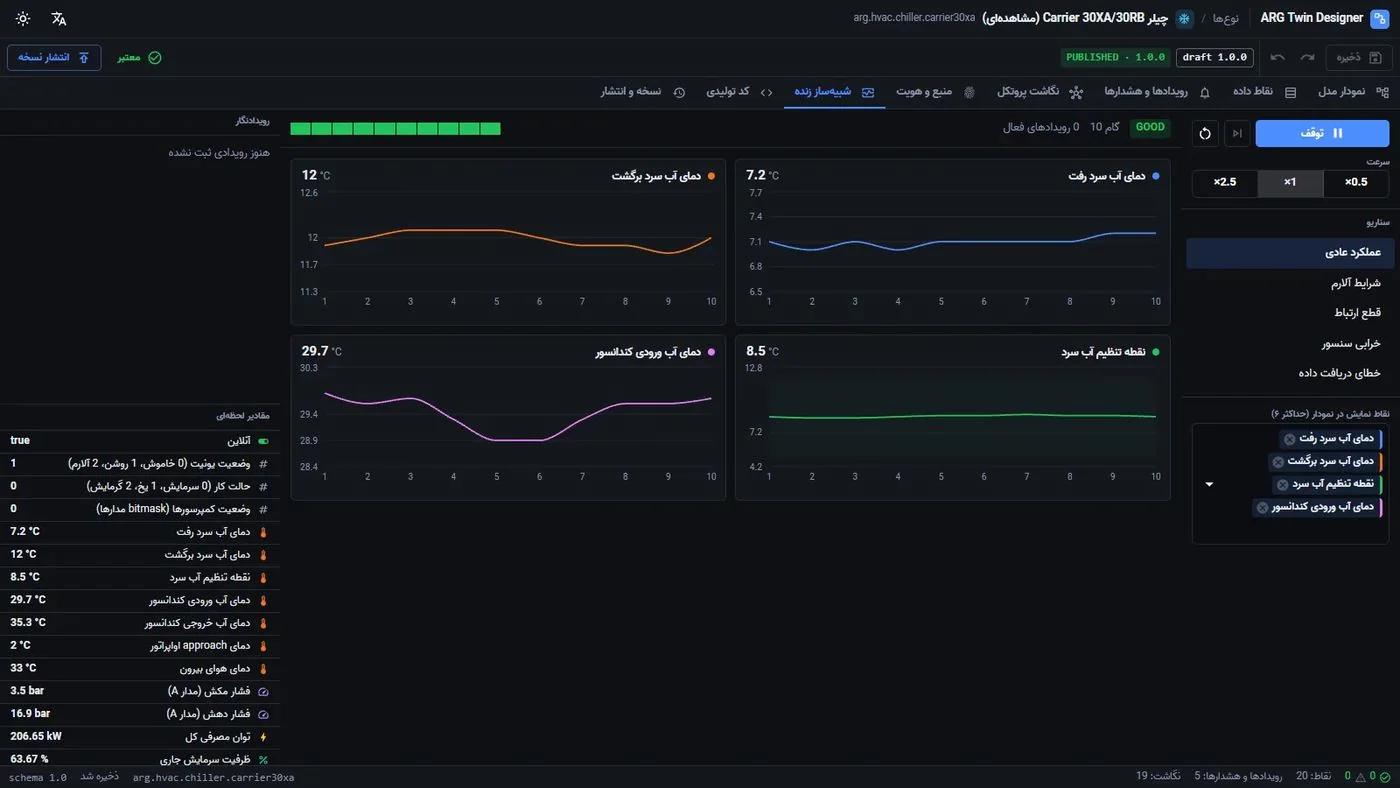The height and width of the screenshot is (788, 1400).
Task: Open the language translation icon
Action: tap(59, 18)
